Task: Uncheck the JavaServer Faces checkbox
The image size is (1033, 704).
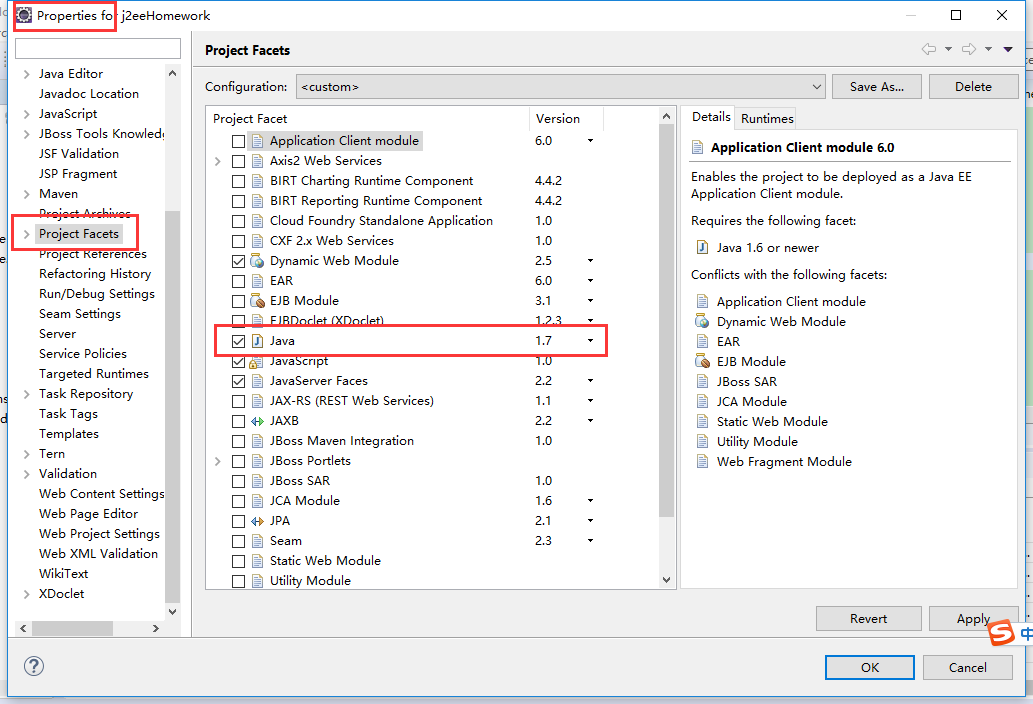Action: point(238,381)
